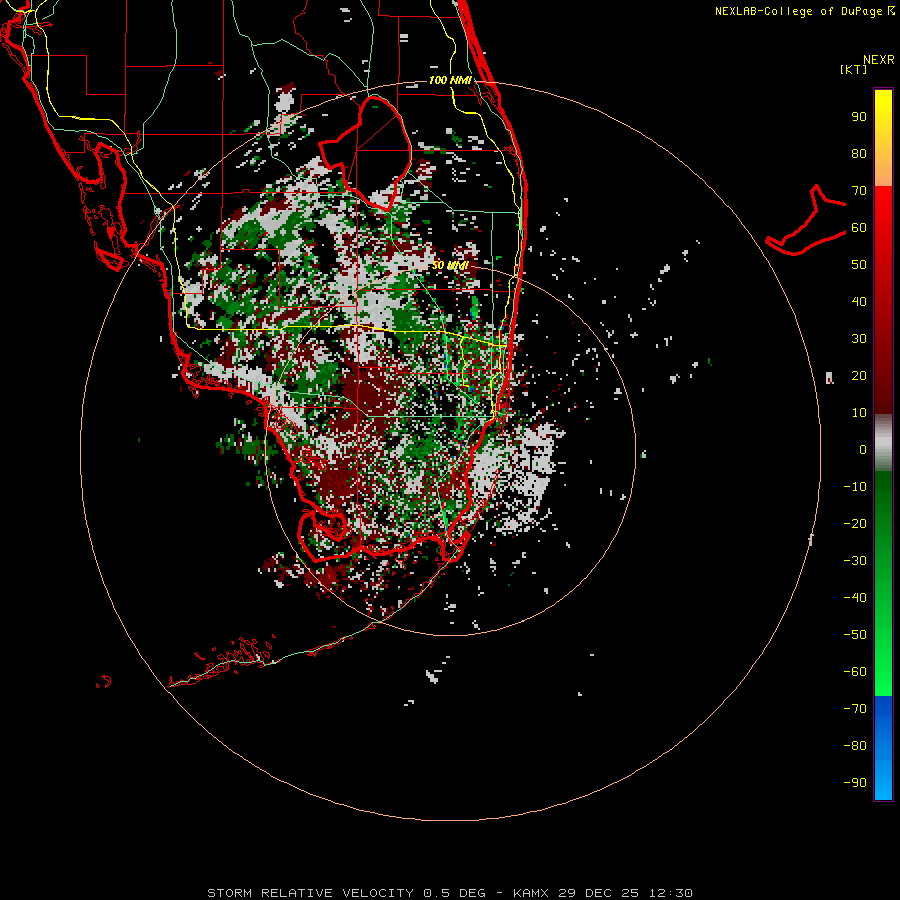Screen dimensions: 900x900
Task: Click the positive 70 scale label
Action: pos(859,191)
